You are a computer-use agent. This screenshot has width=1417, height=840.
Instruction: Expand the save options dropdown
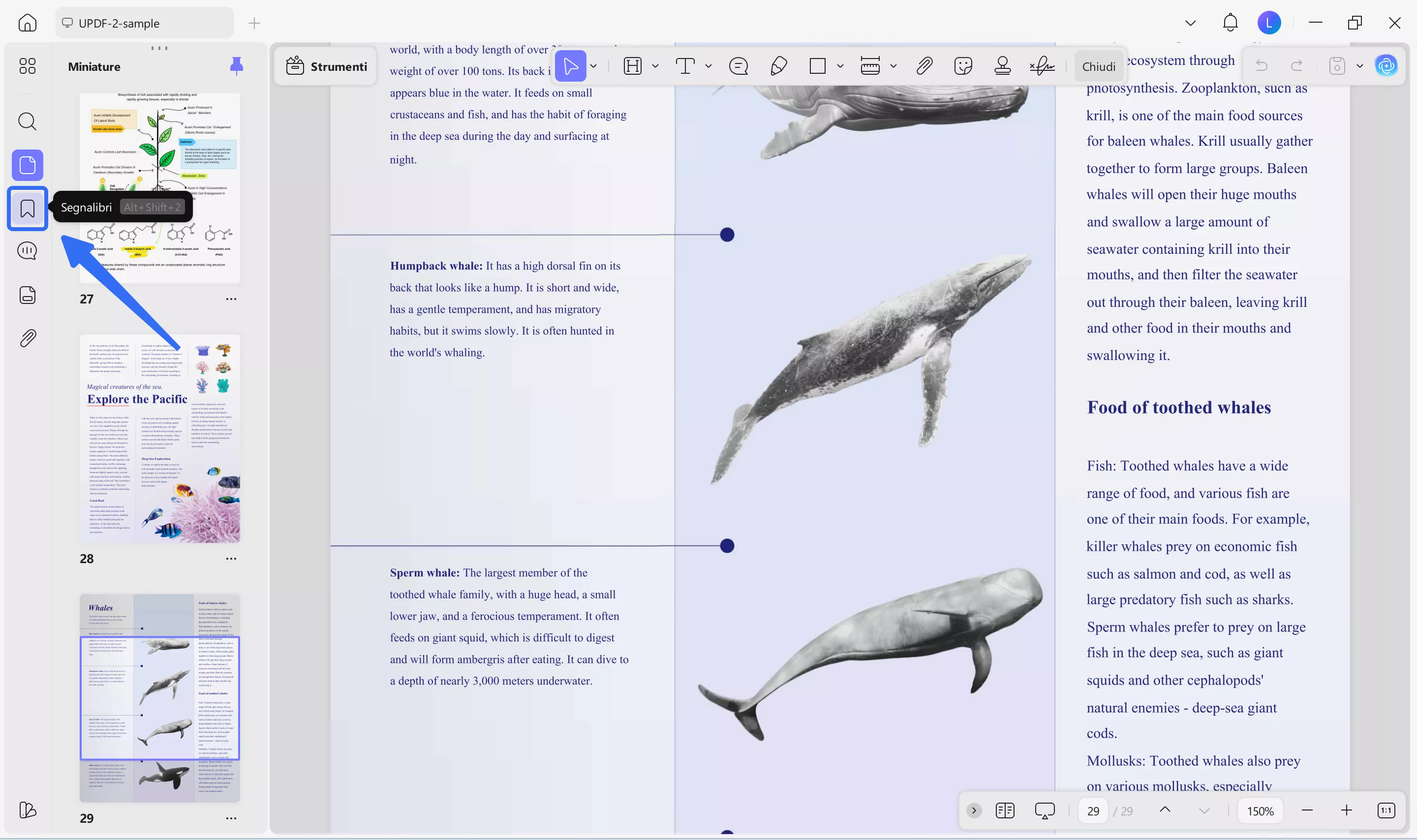click(x=1360, y=66)
